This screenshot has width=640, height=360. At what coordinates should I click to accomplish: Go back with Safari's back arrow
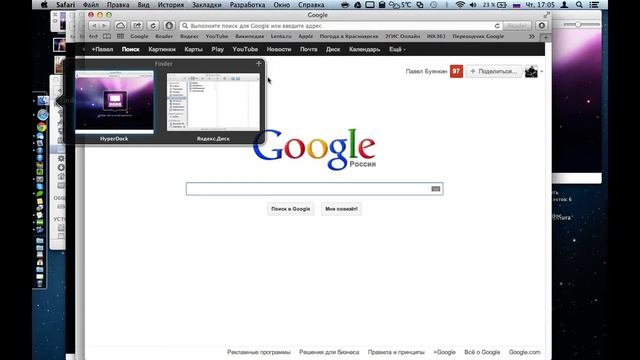click(94, 25)
